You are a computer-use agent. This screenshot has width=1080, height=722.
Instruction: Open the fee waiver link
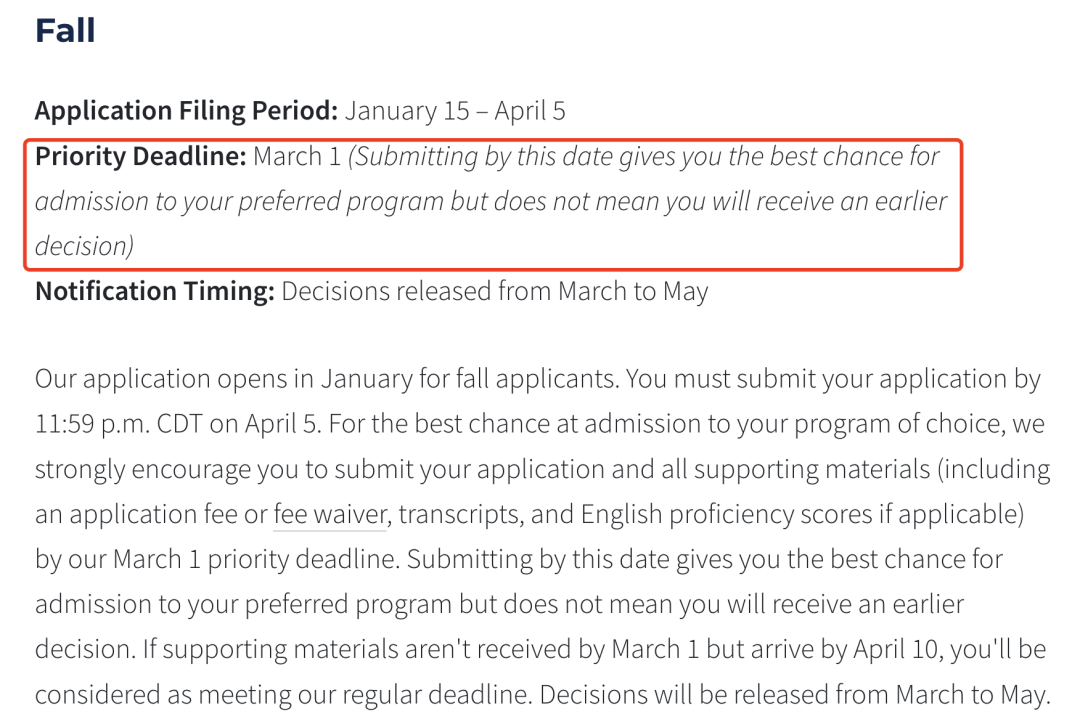[330, 515]
